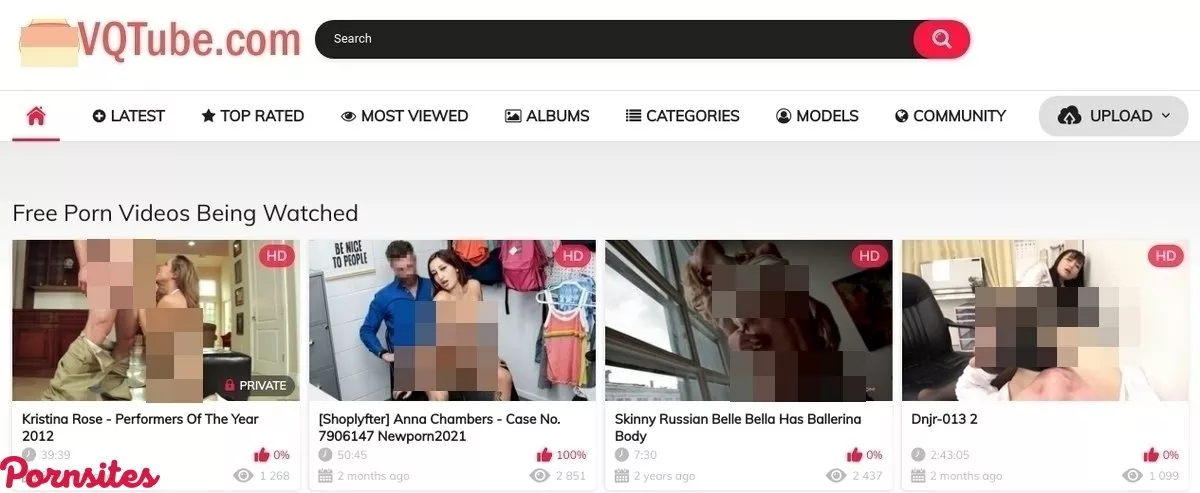Open the Models page
This screenshot has height=493, width=1200.
tap(817, 116)
